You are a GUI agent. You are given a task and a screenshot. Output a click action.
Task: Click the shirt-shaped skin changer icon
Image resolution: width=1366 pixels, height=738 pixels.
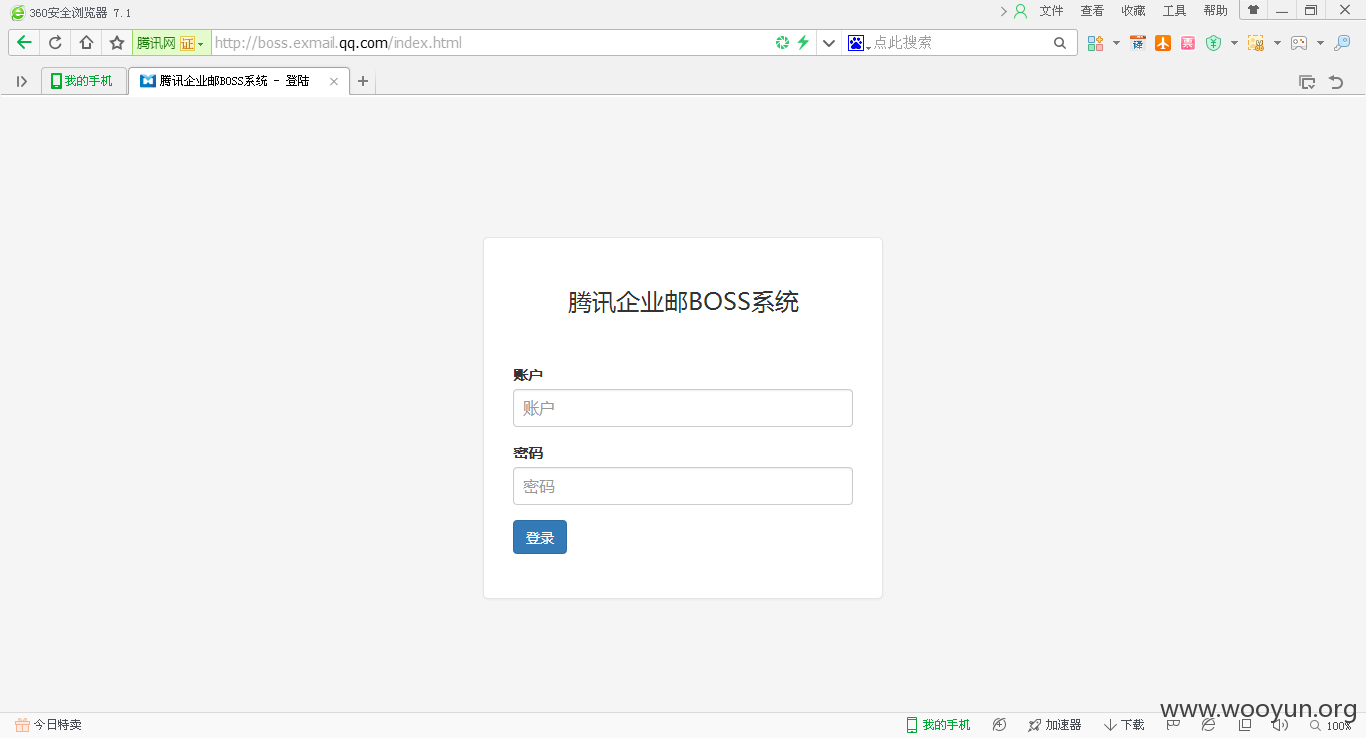pos(1253,10)
